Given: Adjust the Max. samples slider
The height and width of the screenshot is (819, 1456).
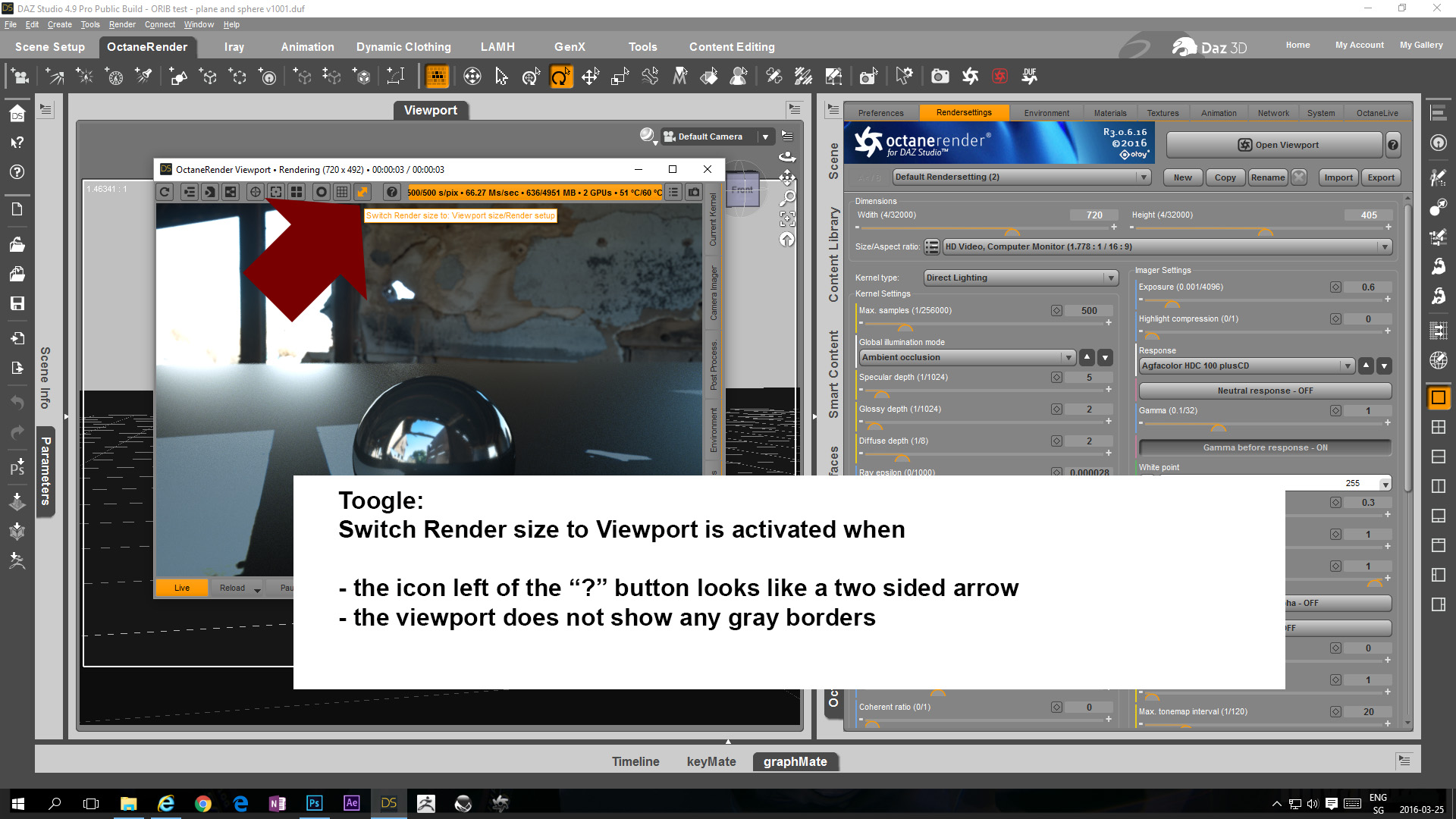Looking at the screenshot, I should click(x=905, y=326).
